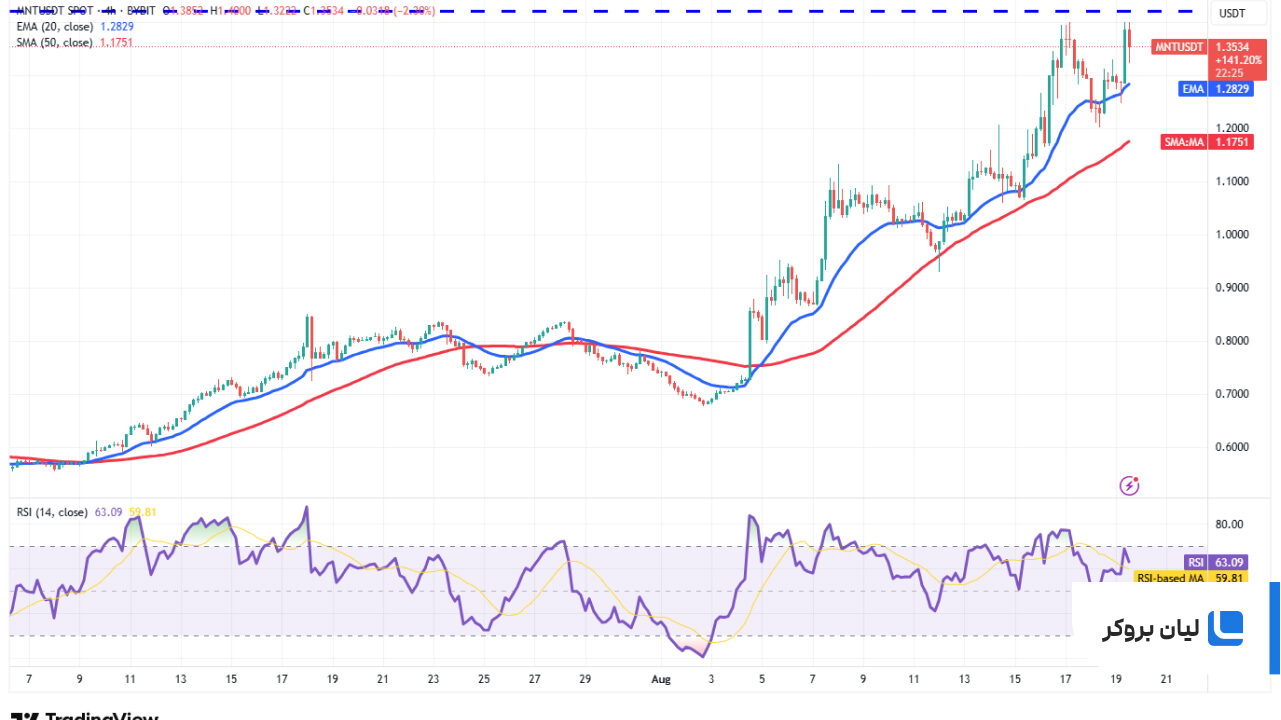Click the 1.2829 EMA value in legend
The width and height of the screenshot is (1281, 720).
point(117,27)
